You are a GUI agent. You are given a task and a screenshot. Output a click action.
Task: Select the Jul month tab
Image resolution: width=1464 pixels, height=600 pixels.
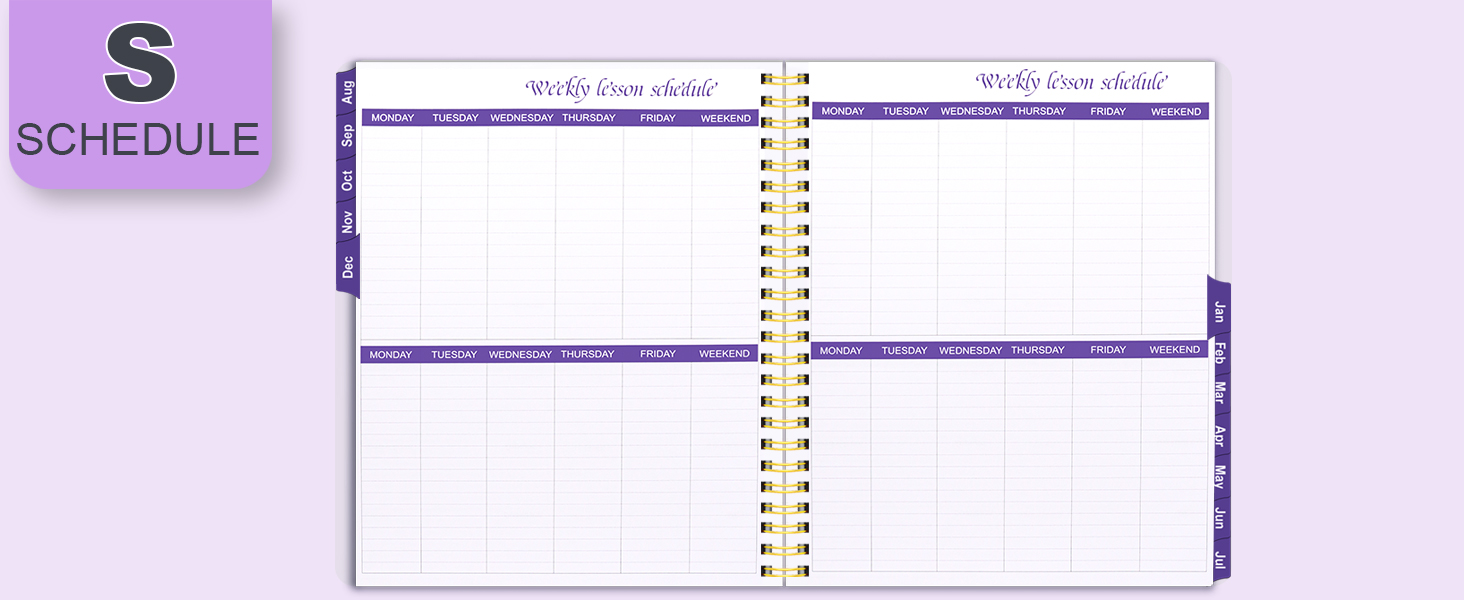pyautogui.click(x=1220, y=558)
